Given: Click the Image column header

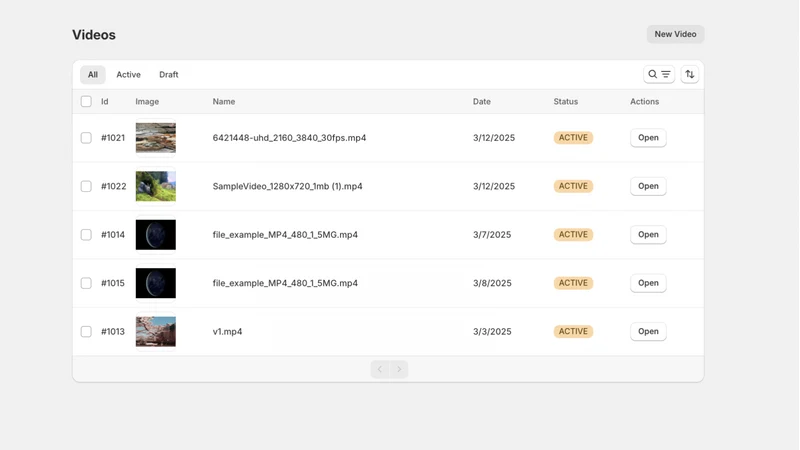Looking at the screenshot, I should click(147, 102).
